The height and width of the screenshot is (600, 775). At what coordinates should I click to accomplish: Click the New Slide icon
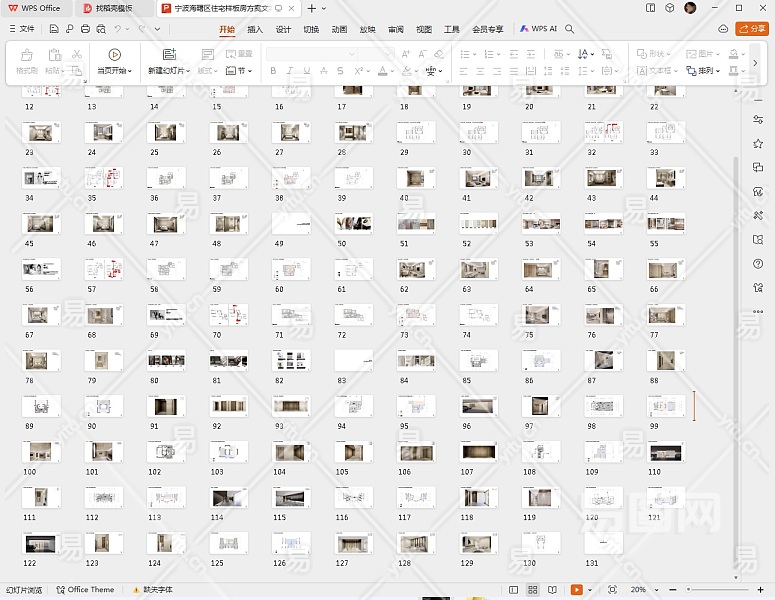[168, 55]
